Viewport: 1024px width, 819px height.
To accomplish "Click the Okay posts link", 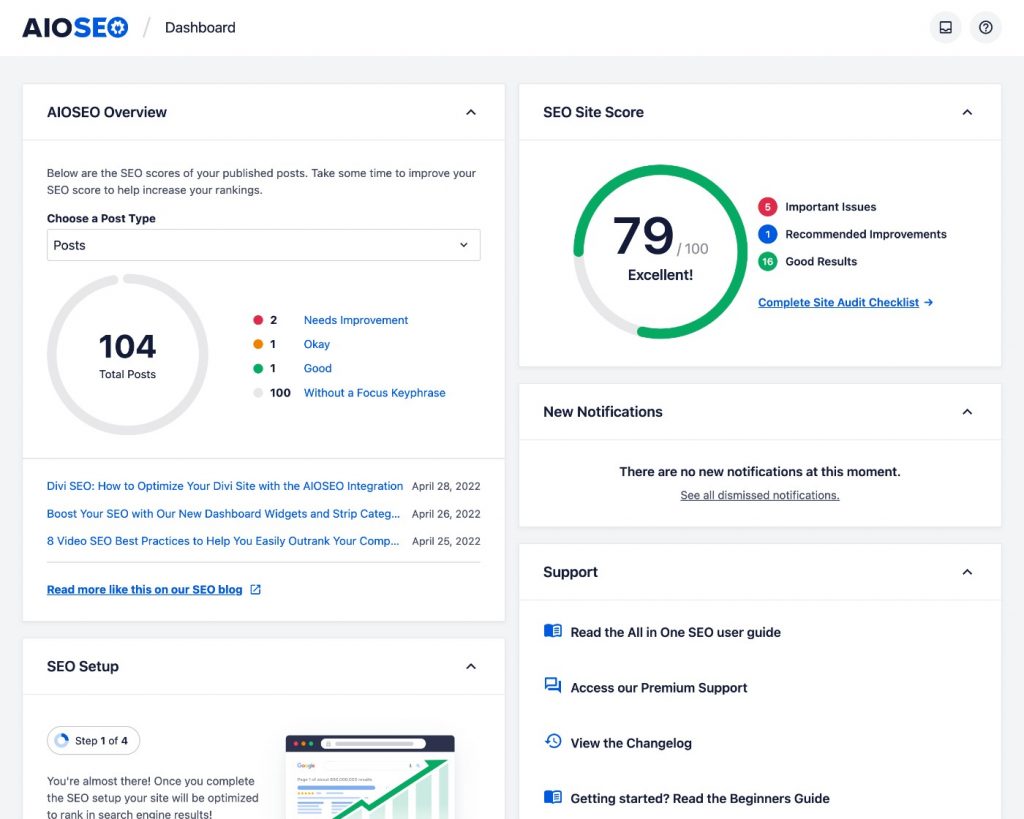I will (x=317, y=344).
